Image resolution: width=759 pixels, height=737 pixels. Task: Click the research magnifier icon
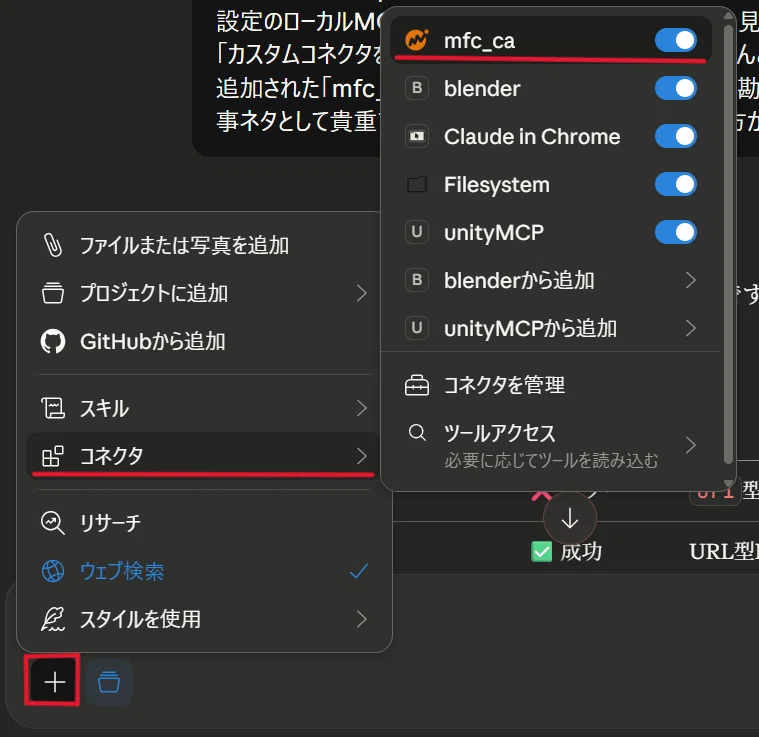pos(53,523)
